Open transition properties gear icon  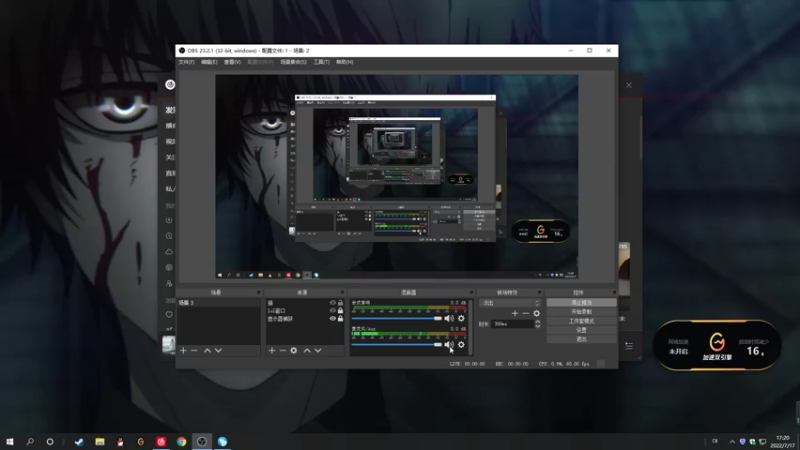tap(537, 313)
